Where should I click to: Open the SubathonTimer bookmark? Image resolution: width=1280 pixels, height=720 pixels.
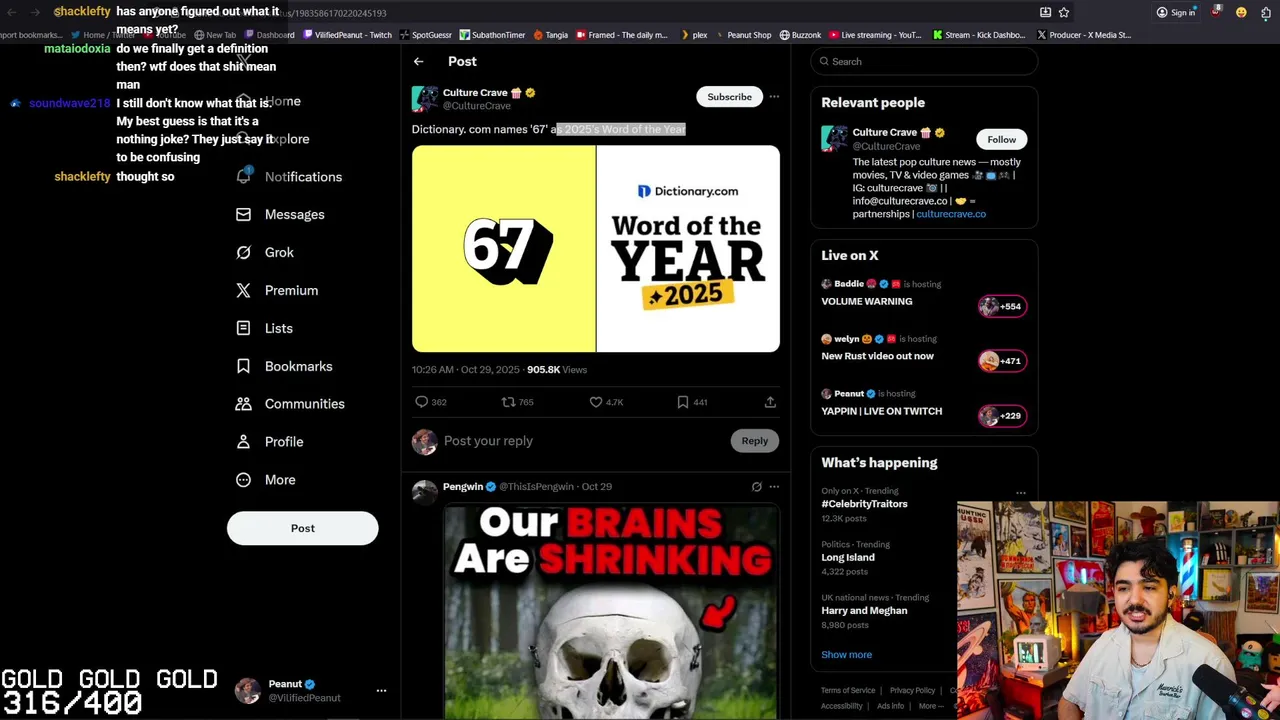(492, 35)
